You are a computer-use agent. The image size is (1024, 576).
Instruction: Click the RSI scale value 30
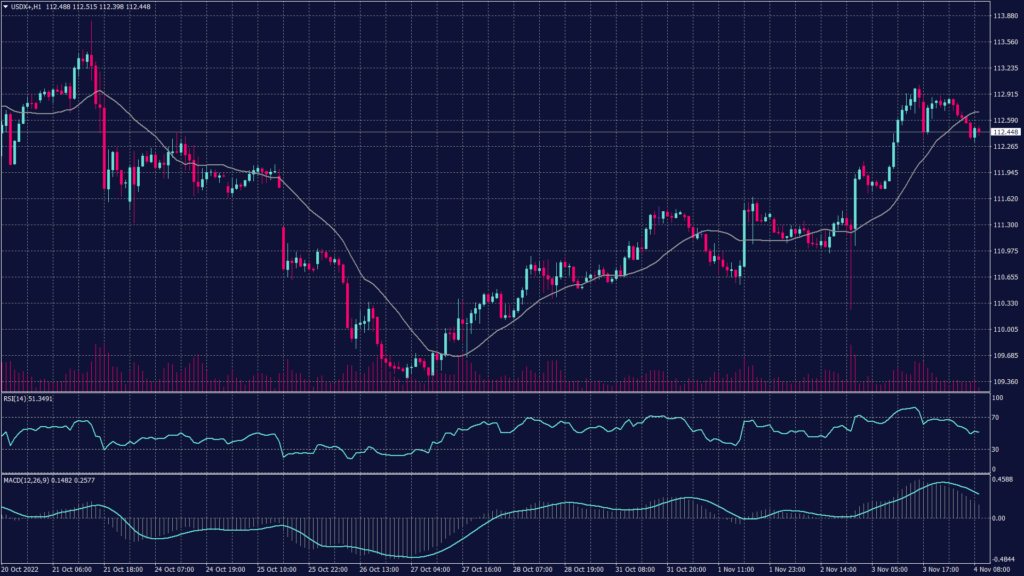pos(995,449)
